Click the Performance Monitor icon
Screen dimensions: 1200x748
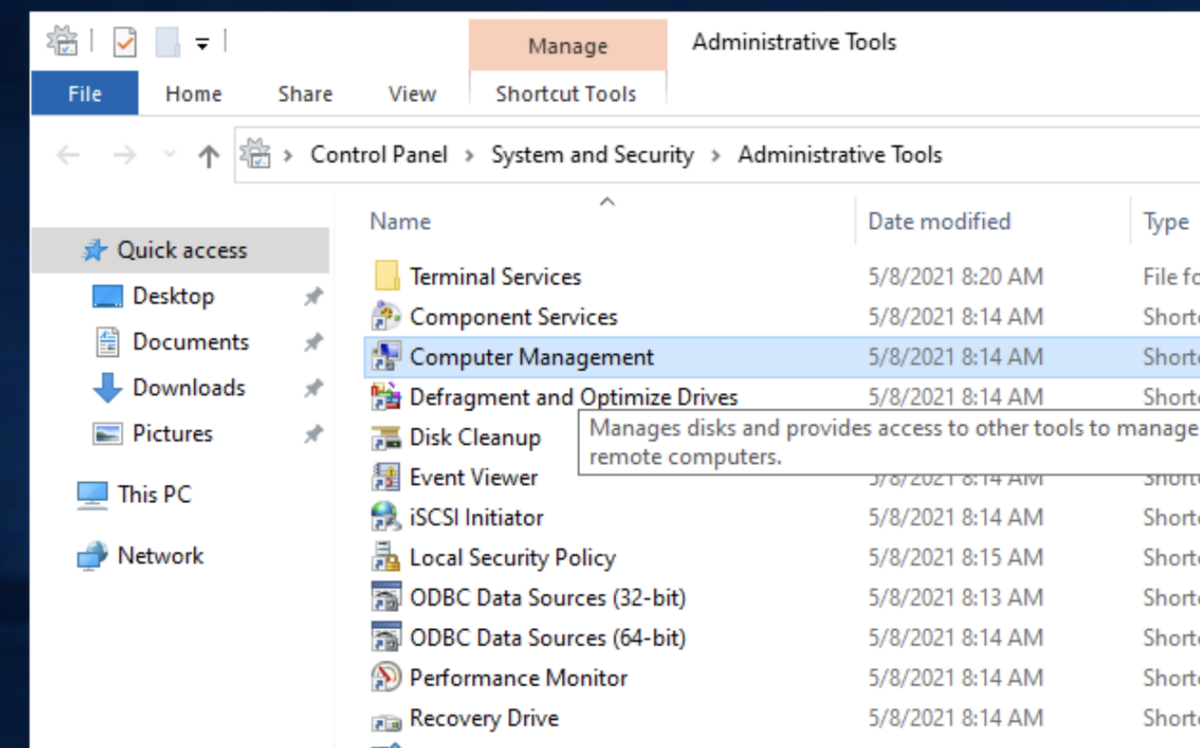point(386,677)
